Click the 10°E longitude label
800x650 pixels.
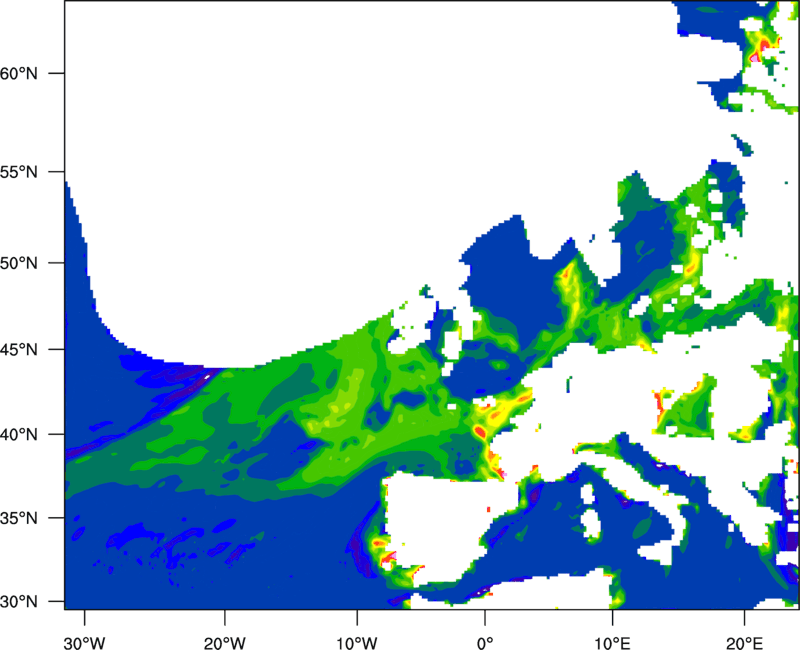pos(612,643)
